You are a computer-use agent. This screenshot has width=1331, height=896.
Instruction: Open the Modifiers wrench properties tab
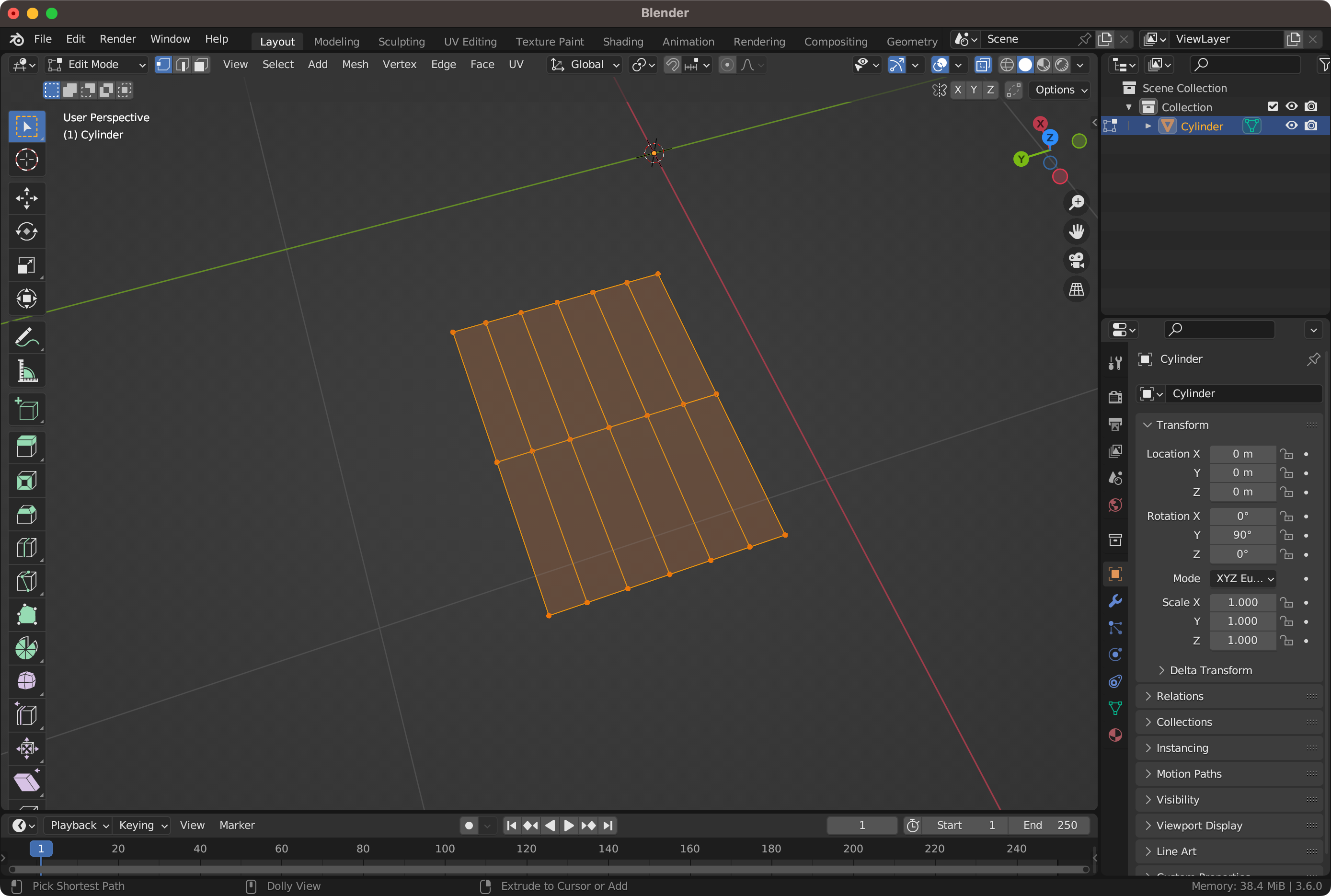click(x=1115, y=601)
